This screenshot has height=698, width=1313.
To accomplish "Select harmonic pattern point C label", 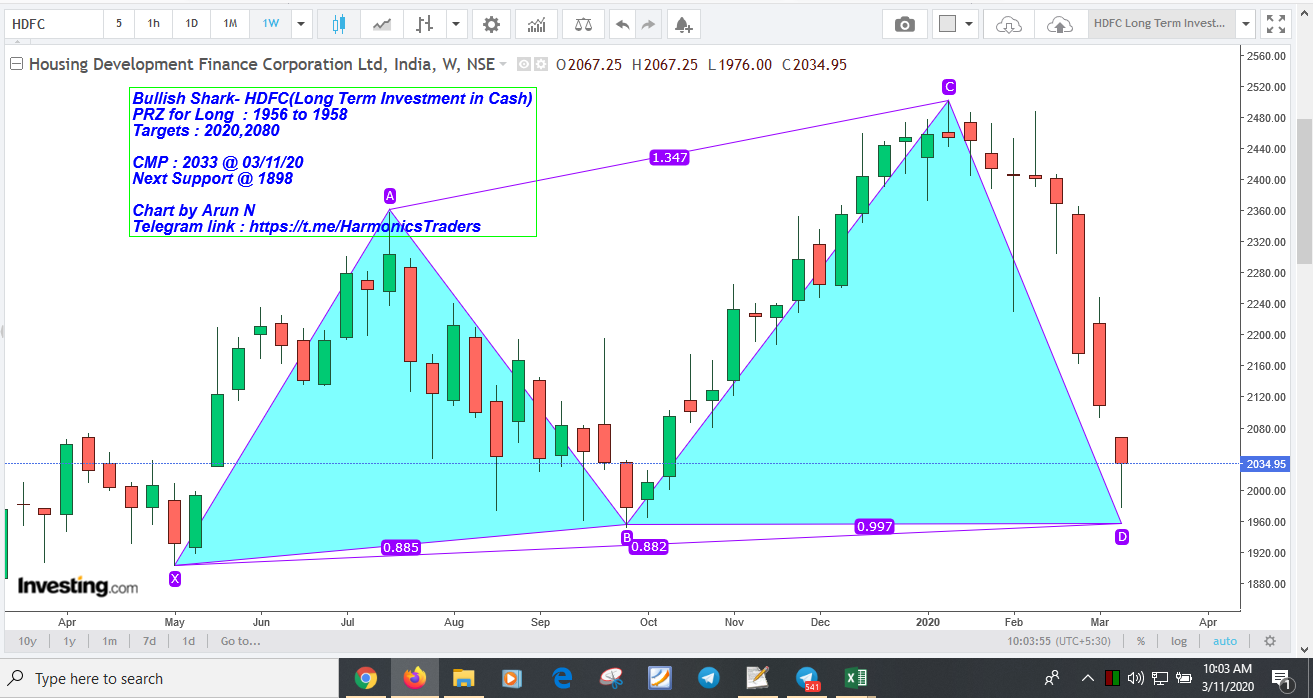I will [948, 87].
